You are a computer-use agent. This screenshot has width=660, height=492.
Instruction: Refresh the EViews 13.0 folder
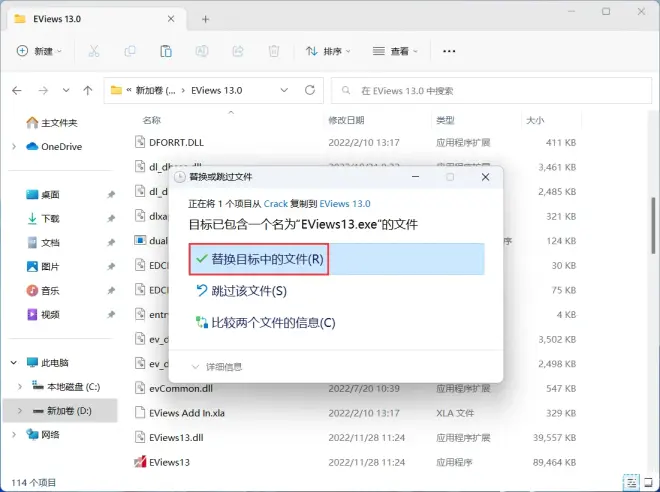pyautogui.click(x=310, y=90)
